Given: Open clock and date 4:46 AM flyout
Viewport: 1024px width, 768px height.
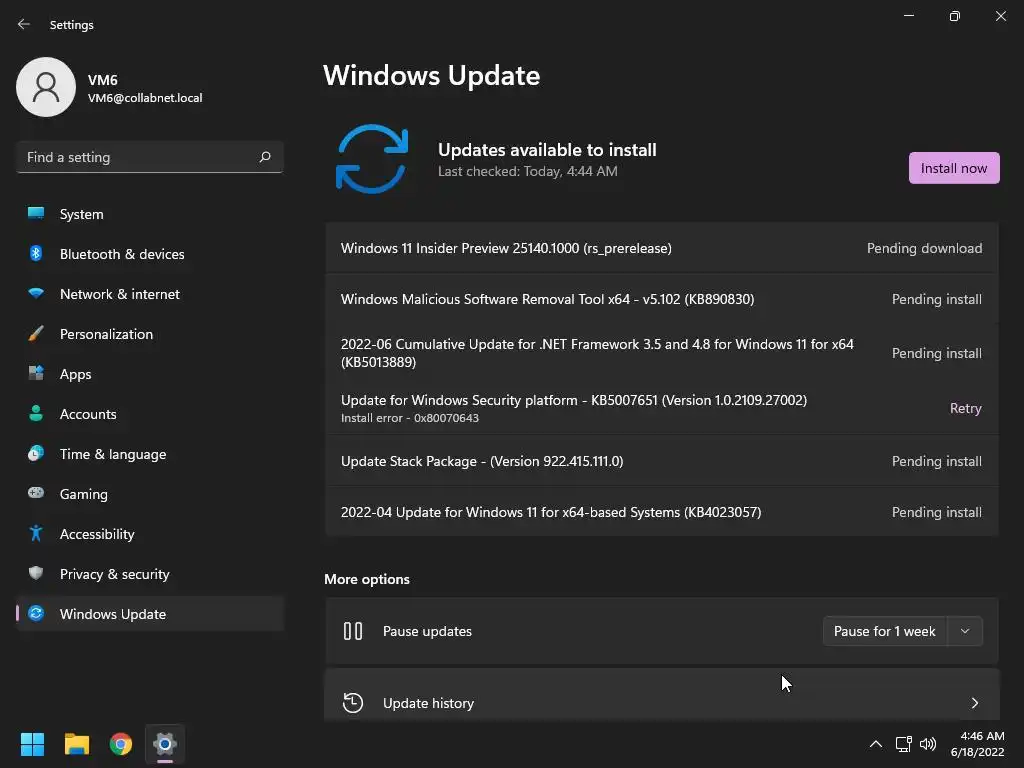Looking at the screenshot, I should (x=977, y=744).
